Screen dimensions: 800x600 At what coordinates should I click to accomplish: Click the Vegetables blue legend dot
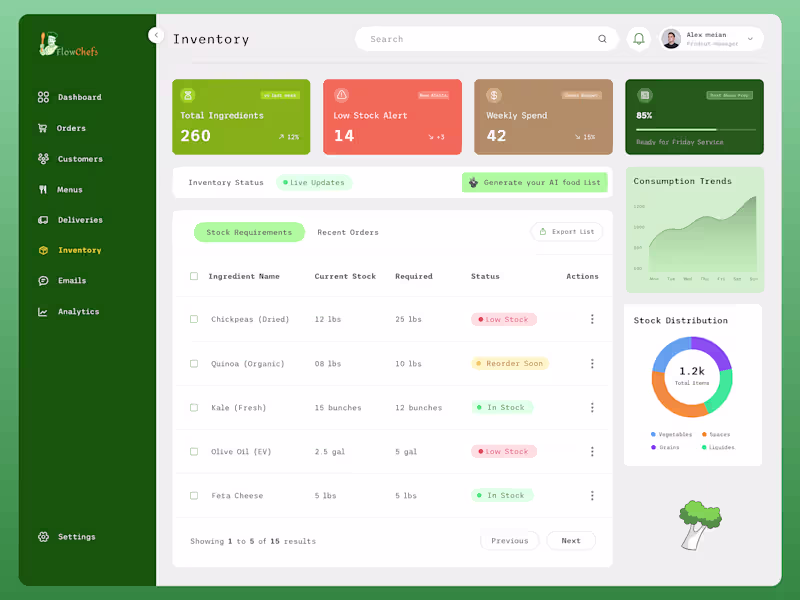653,434
